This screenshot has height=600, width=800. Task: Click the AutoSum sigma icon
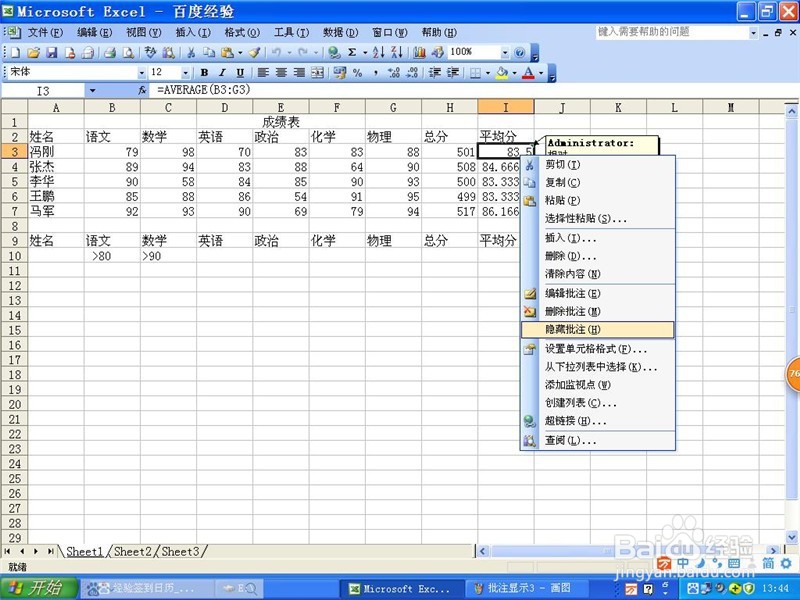352,53
